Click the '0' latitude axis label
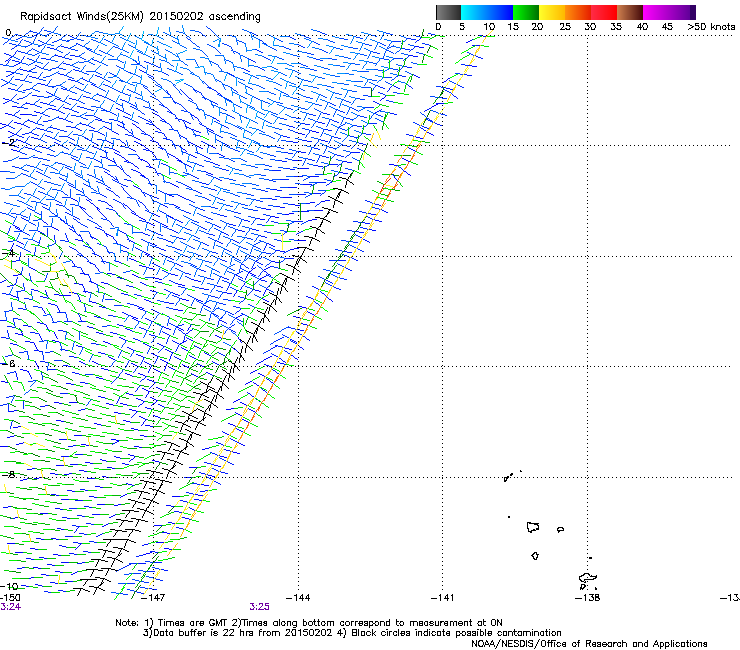 tap(8, 33)
